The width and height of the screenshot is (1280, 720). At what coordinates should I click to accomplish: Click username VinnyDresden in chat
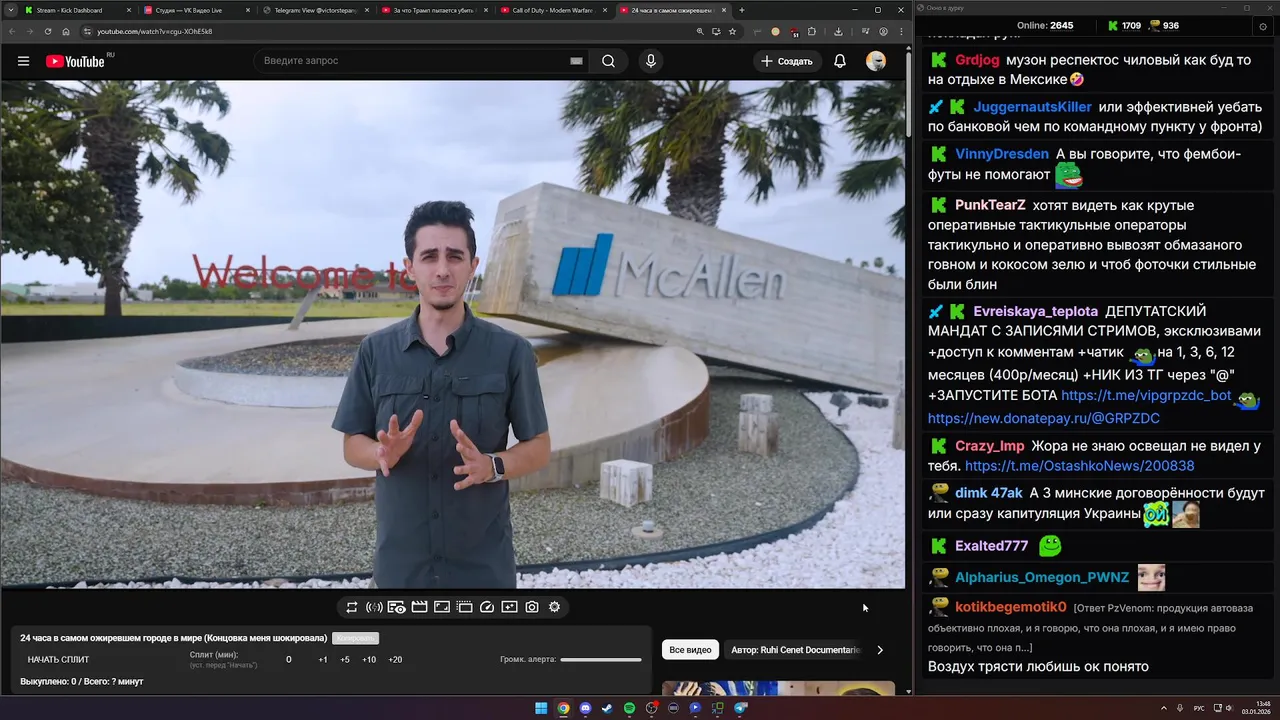[x=1002, y=154]
